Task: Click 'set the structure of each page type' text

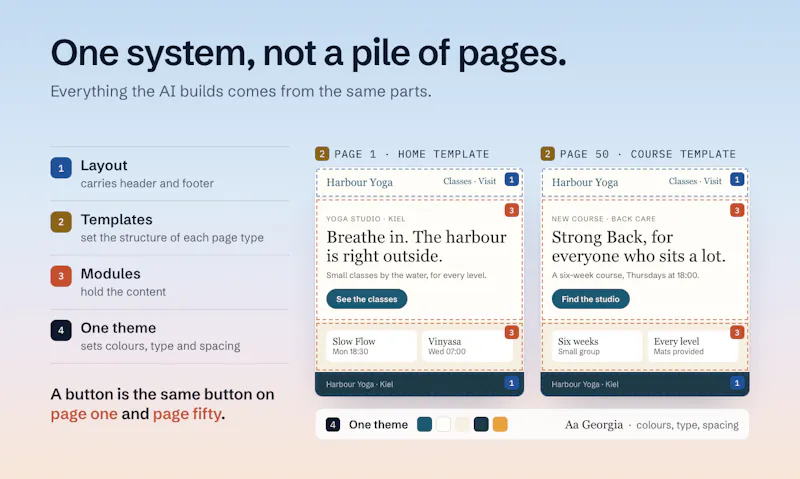Action: 172,238
